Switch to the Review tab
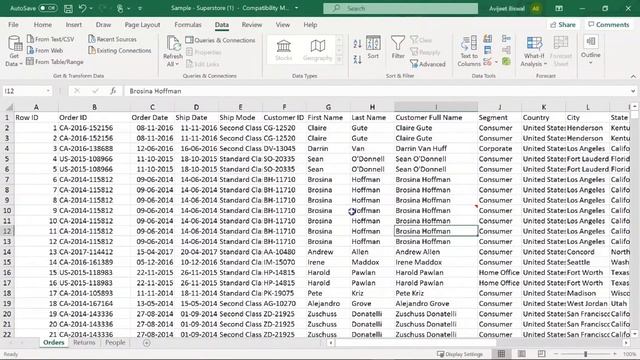This screenshot has width=640, height=360. pyautogui.click(x=252, y=25)
